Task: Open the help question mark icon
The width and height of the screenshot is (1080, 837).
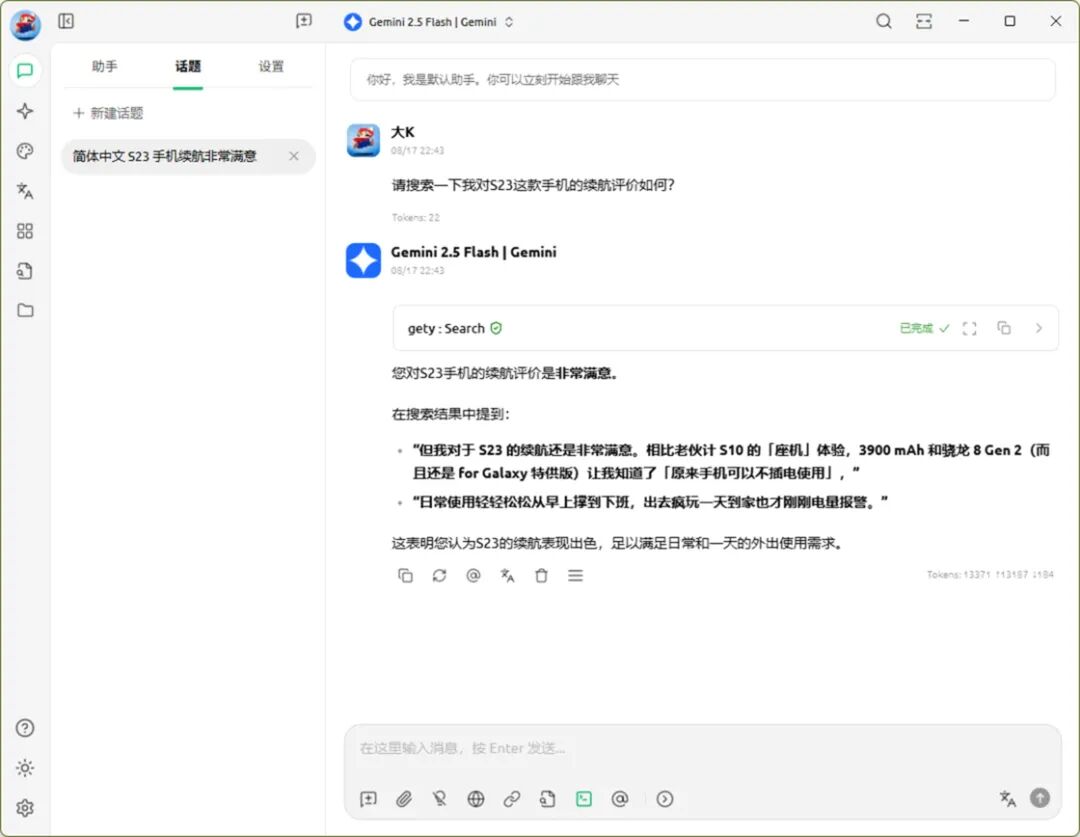Action: pos(25,728)
